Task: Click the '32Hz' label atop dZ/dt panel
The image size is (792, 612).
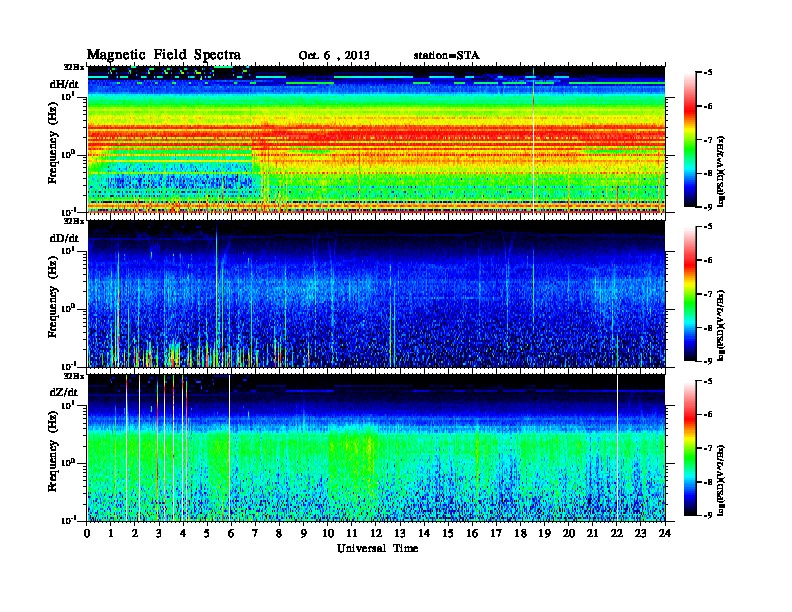Action: pyautogui.click(x=74, y=376)
